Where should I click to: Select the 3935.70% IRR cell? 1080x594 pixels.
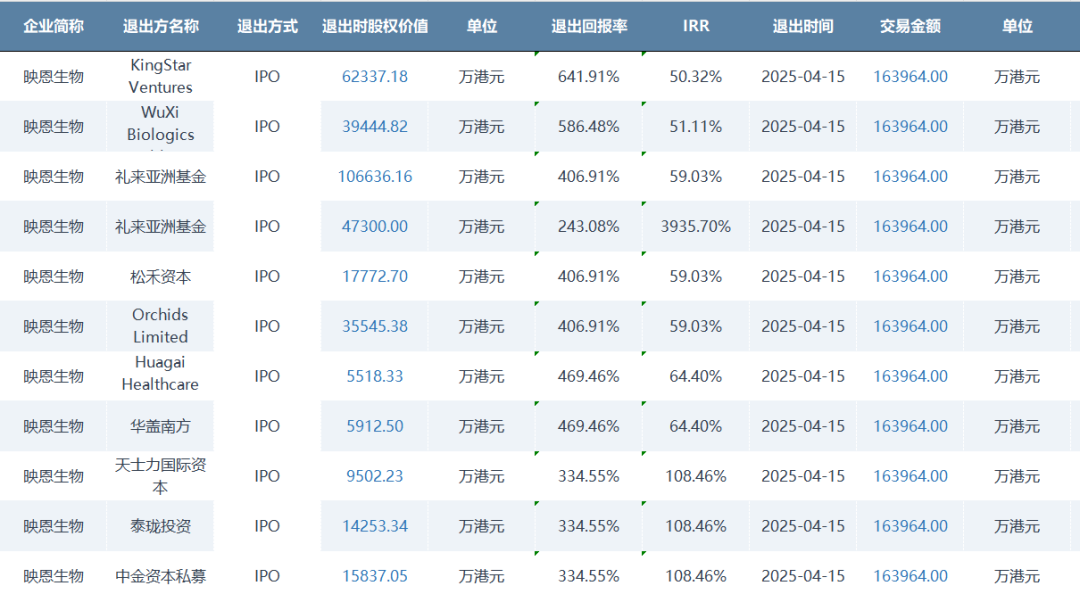[x=696, y=227]
